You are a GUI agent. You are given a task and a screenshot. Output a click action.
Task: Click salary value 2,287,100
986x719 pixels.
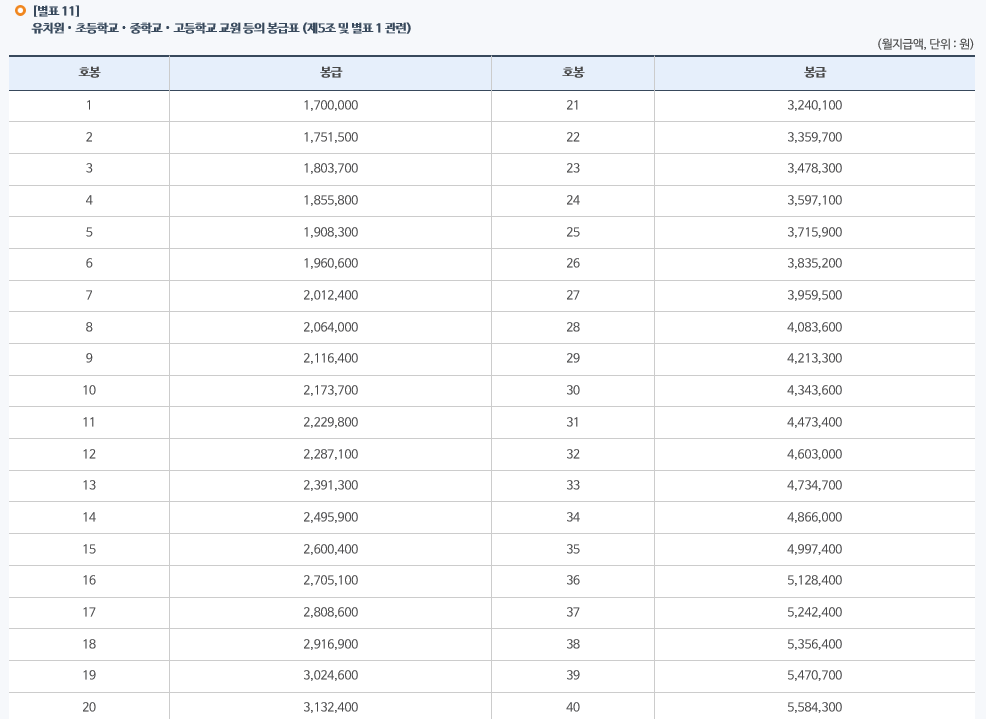pos(331,454)
